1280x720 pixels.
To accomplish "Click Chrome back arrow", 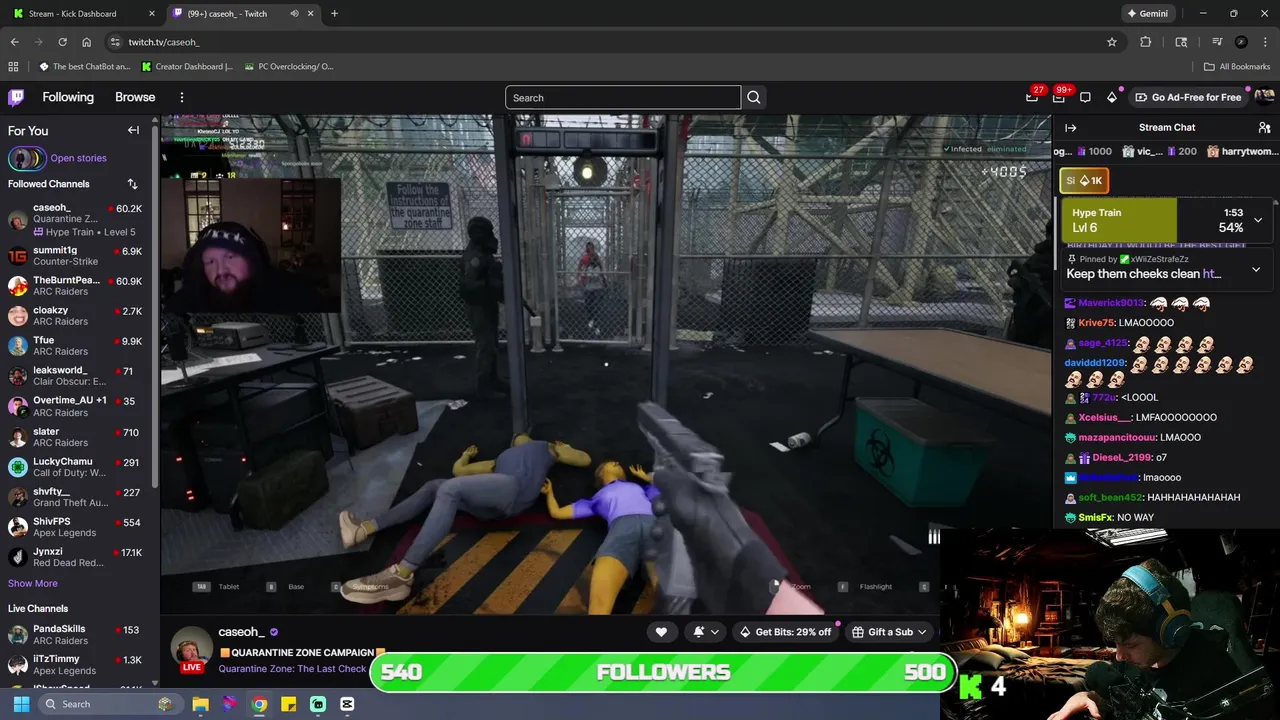I will click(14, 42).
